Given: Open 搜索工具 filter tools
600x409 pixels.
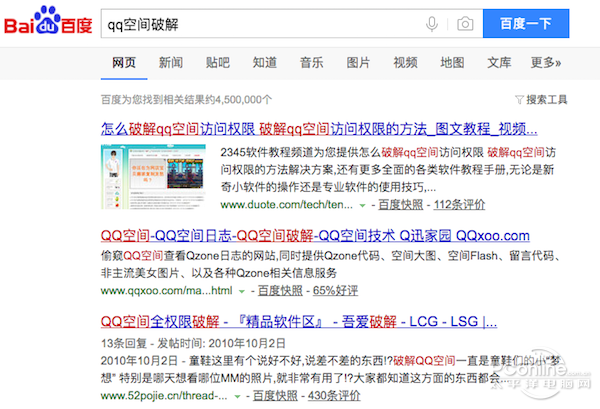Looking at the screenshot, I should pyautogui.click(x=540, y=100).
